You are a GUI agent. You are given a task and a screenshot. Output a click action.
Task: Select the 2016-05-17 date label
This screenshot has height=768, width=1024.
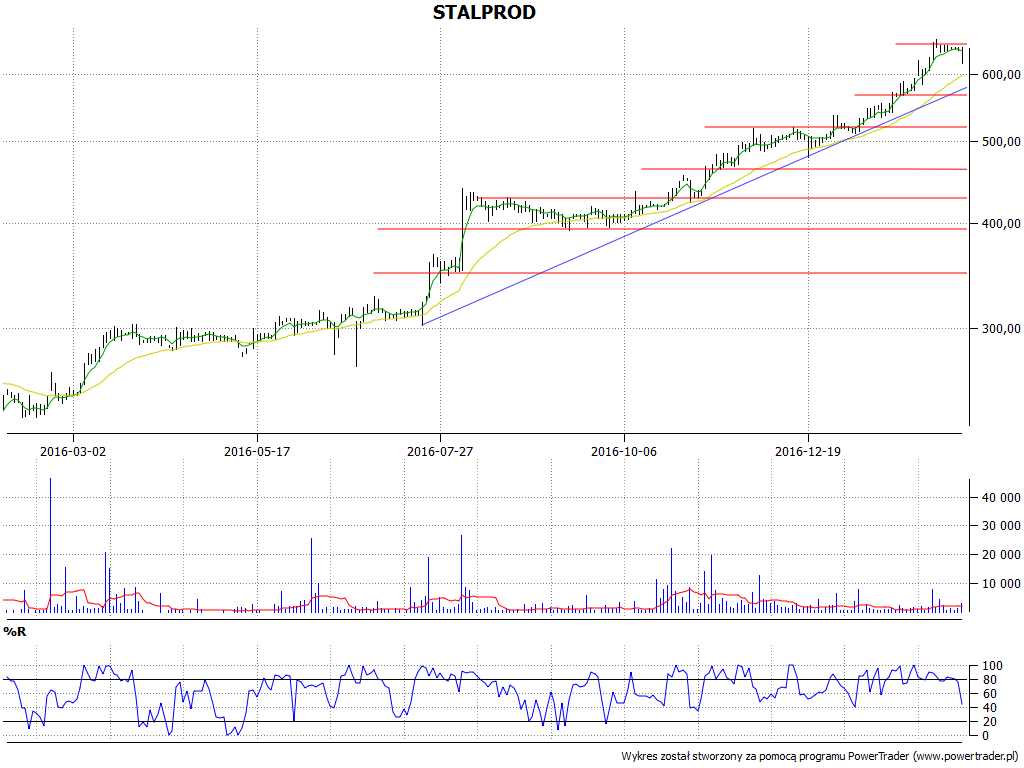tap(257, 451)
